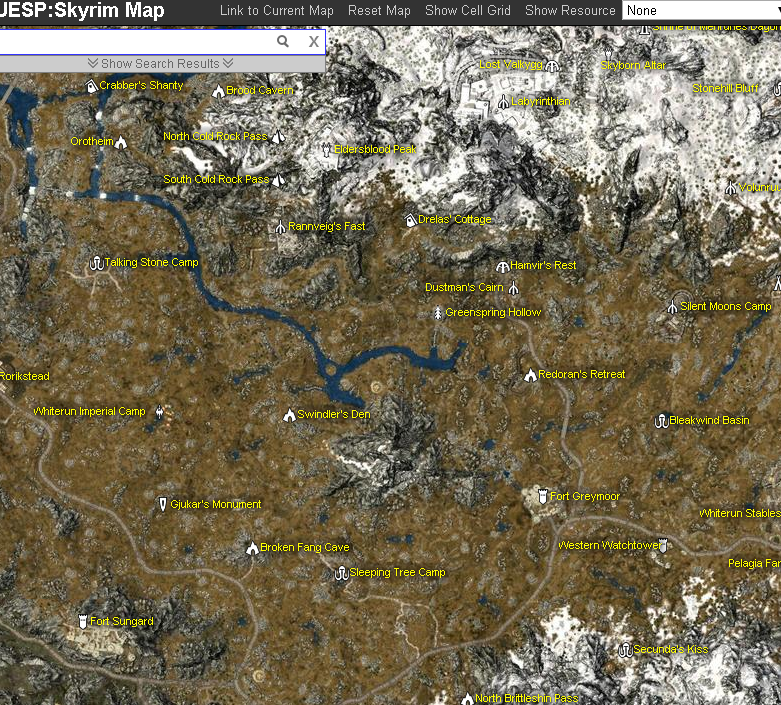The height and width of the screenshot is (705, 781).
Task: Select Secunda's Kiss giant camp icon
Action: [625, 650]
